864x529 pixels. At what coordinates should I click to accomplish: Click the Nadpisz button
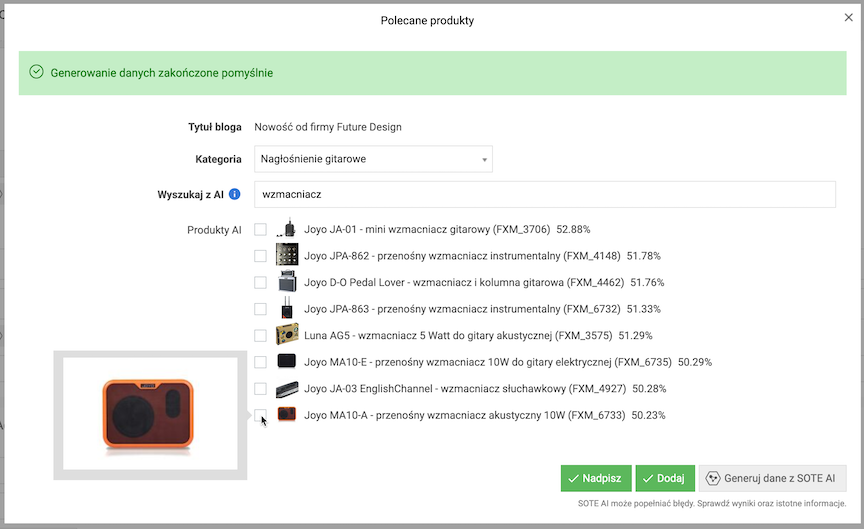pyautogui.click(x=596, y=478)
